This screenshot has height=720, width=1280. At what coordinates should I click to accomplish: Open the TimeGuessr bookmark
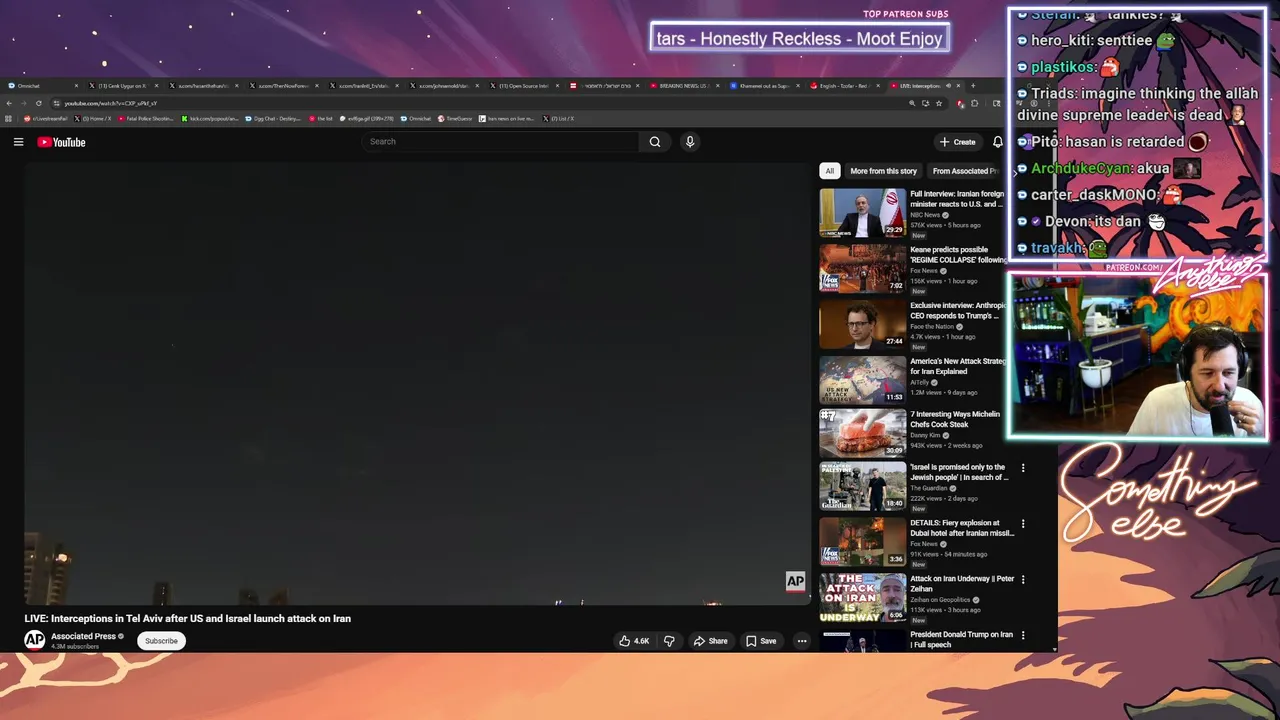[455, 119]
